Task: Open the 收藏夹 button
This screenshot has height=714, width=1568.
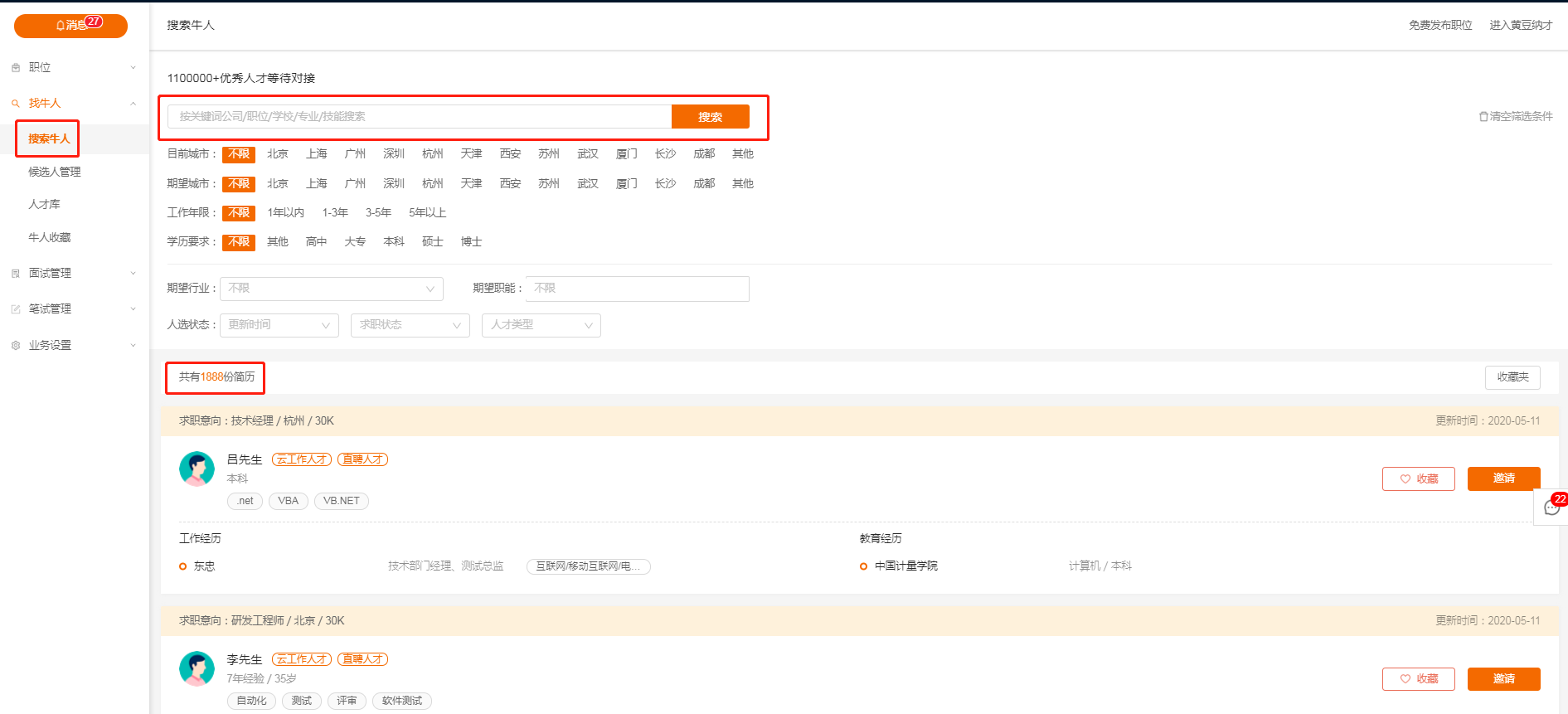Action: coord(1512,377)
